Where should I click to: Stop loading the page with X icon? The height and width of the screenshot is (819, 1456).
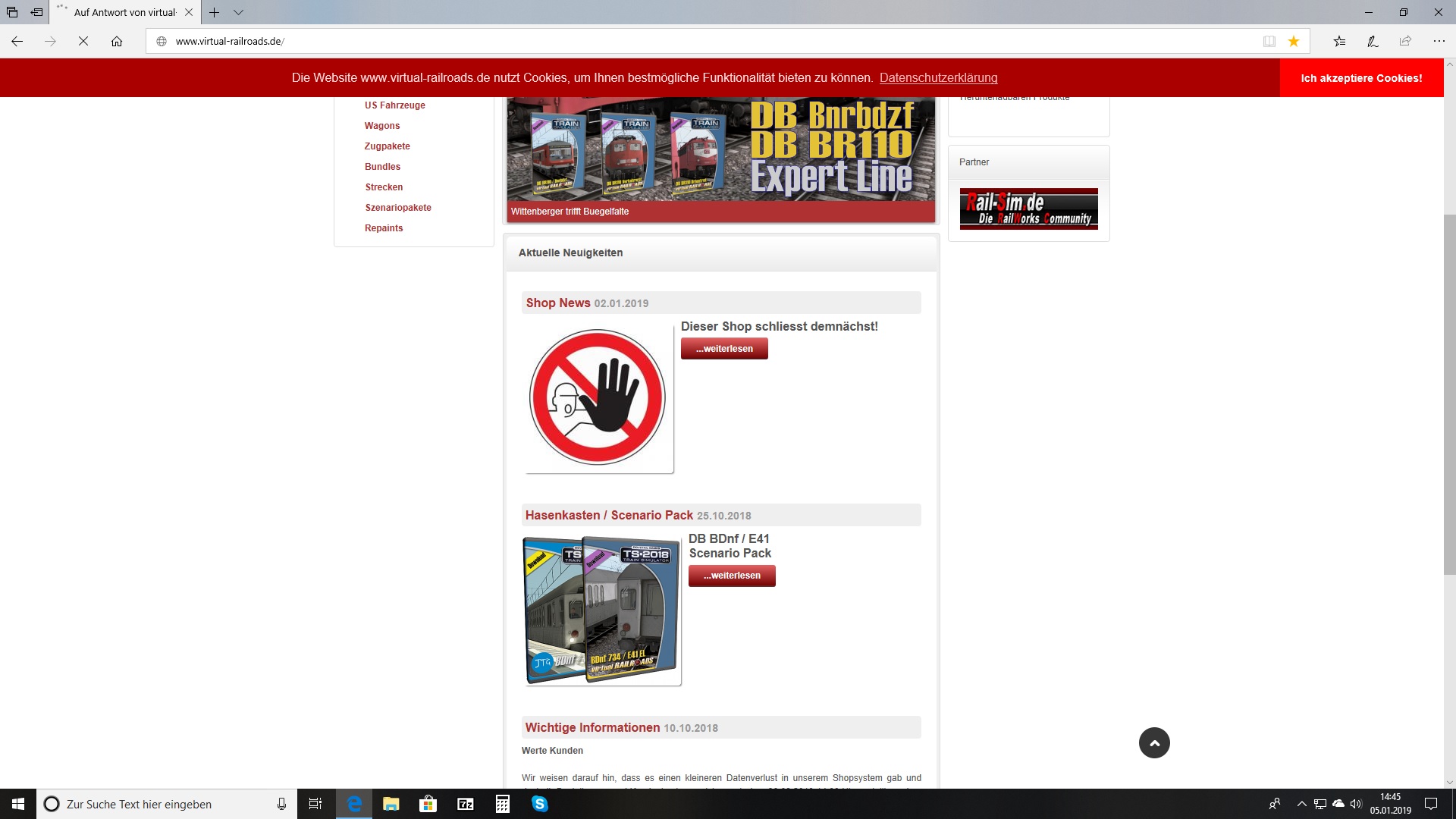pos(83,42)
